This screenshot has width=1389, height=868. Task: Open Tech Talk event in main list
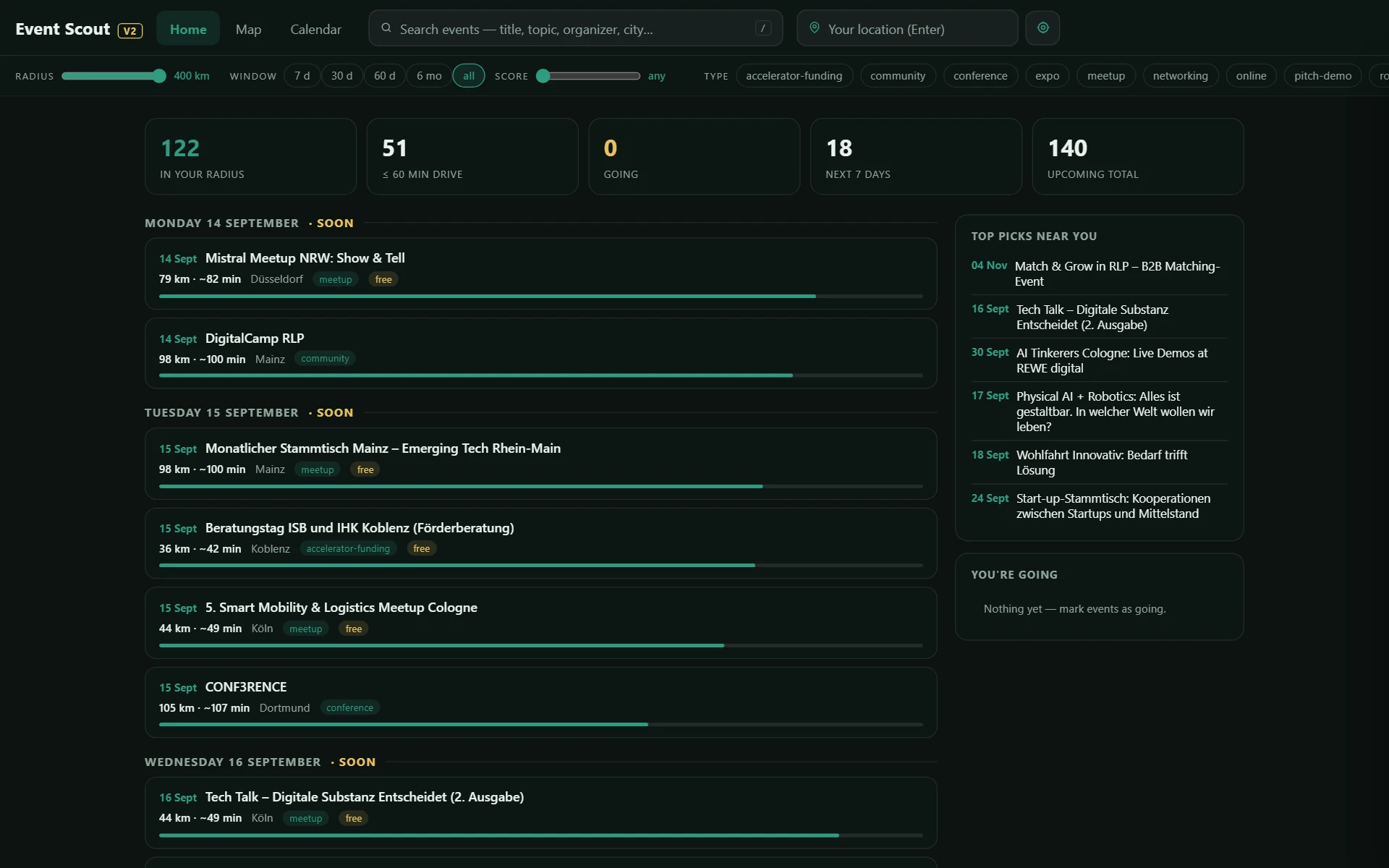pyautogui.click(x=540, y=812)
